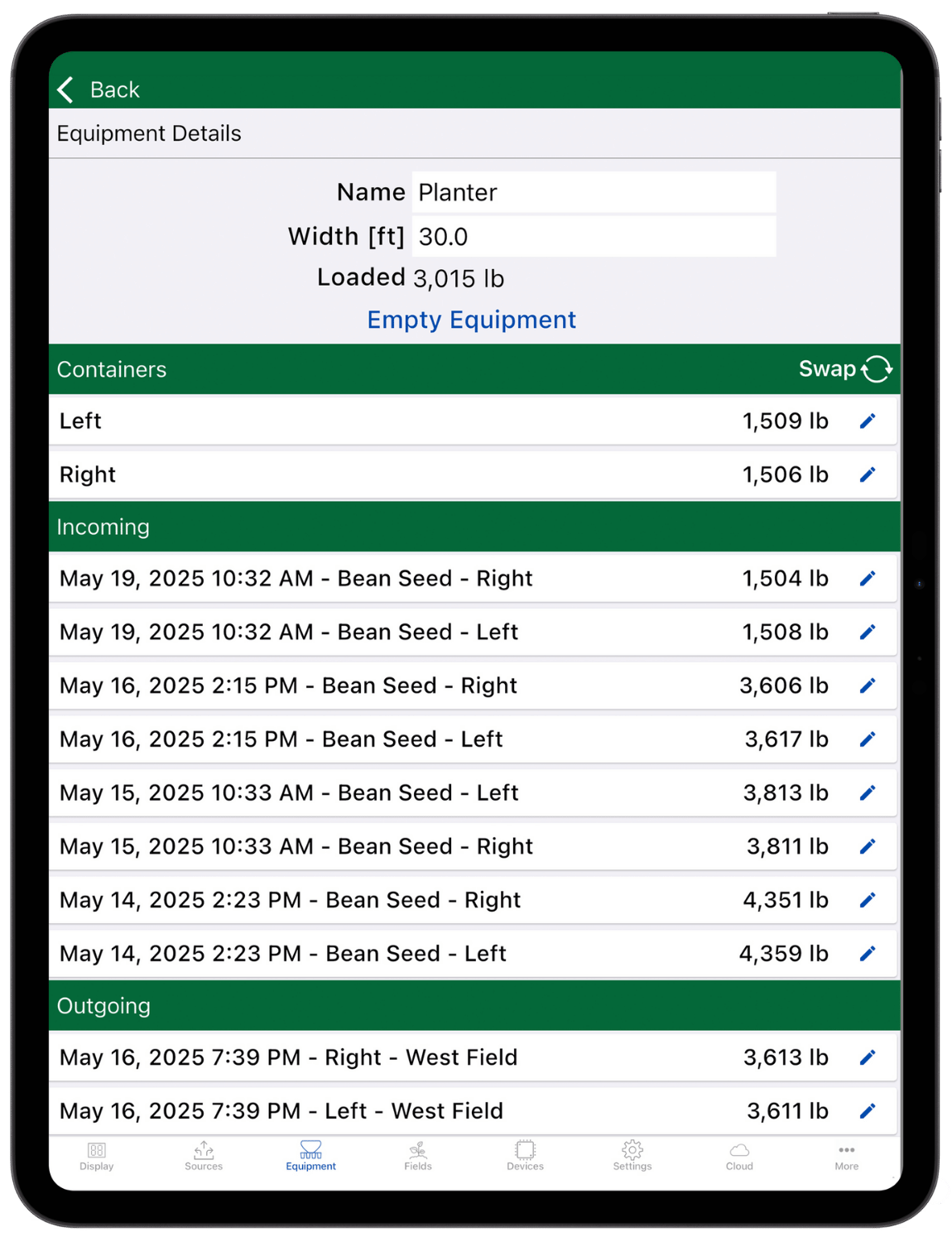Tap the Empty Equipment link
Screen dimensions: 952x1242
click(x=471, y=320)
